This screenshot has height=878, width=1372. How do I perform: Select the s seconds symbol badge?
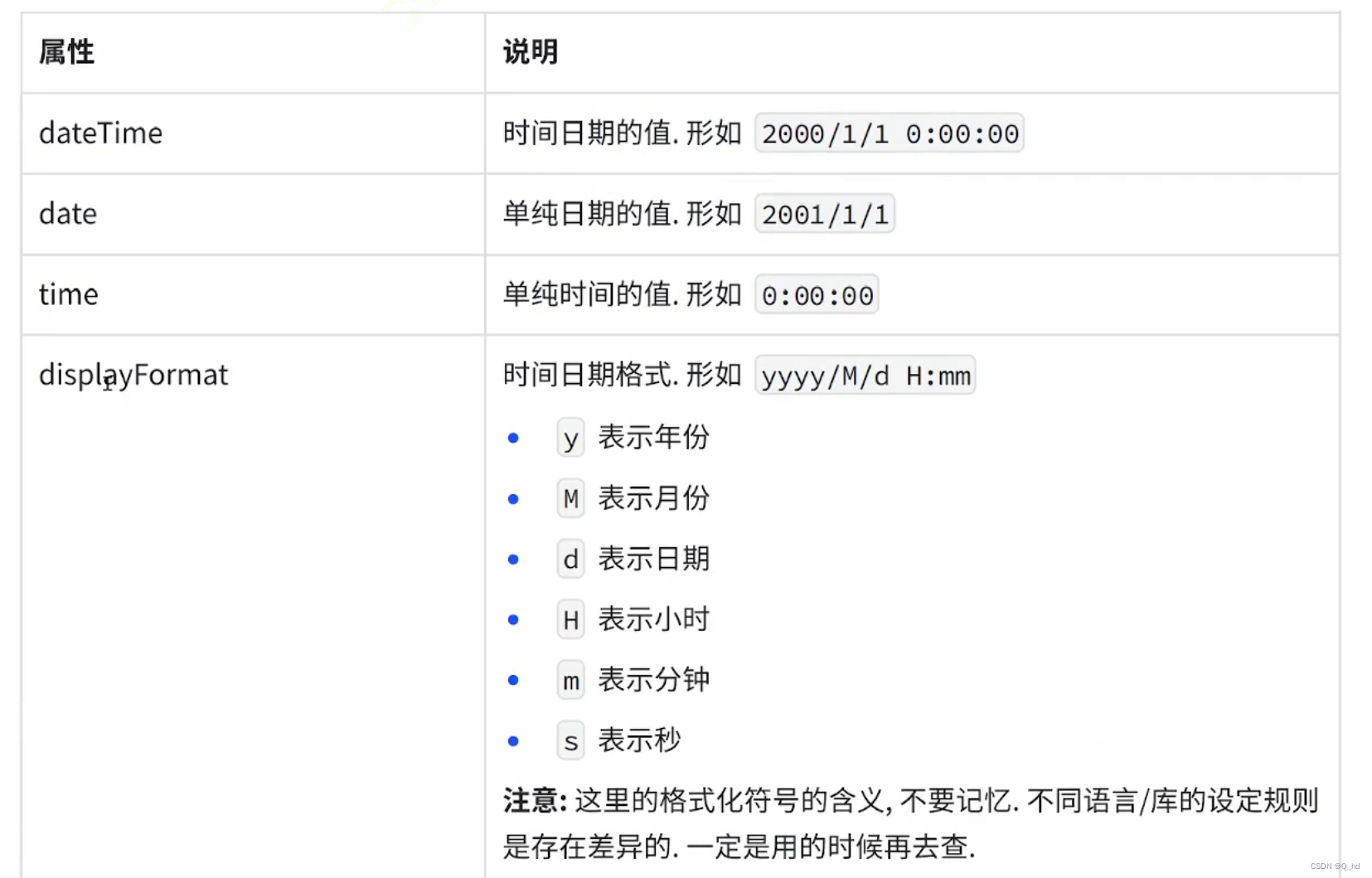(570, 740)
